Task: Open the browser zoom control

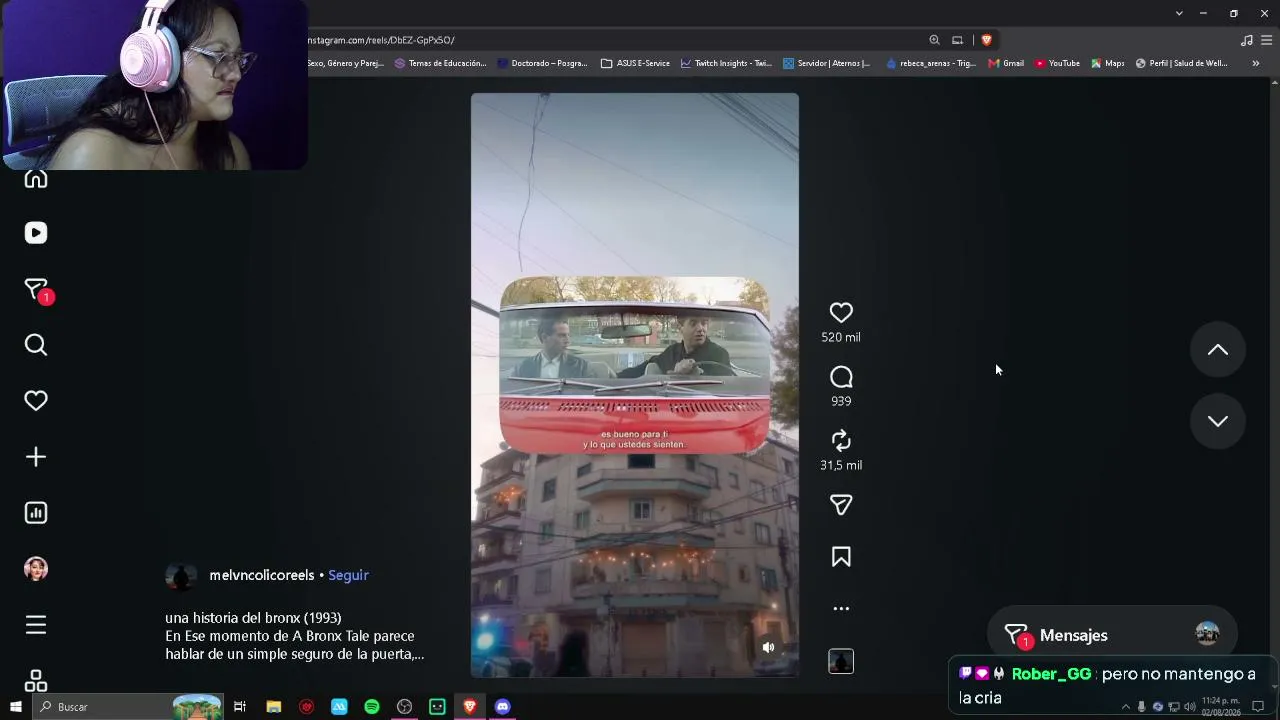Action: tap(934, 40)
